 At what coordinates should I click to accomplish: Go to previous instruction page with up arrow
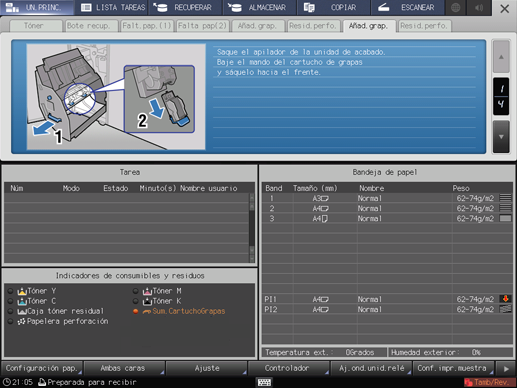501,57
